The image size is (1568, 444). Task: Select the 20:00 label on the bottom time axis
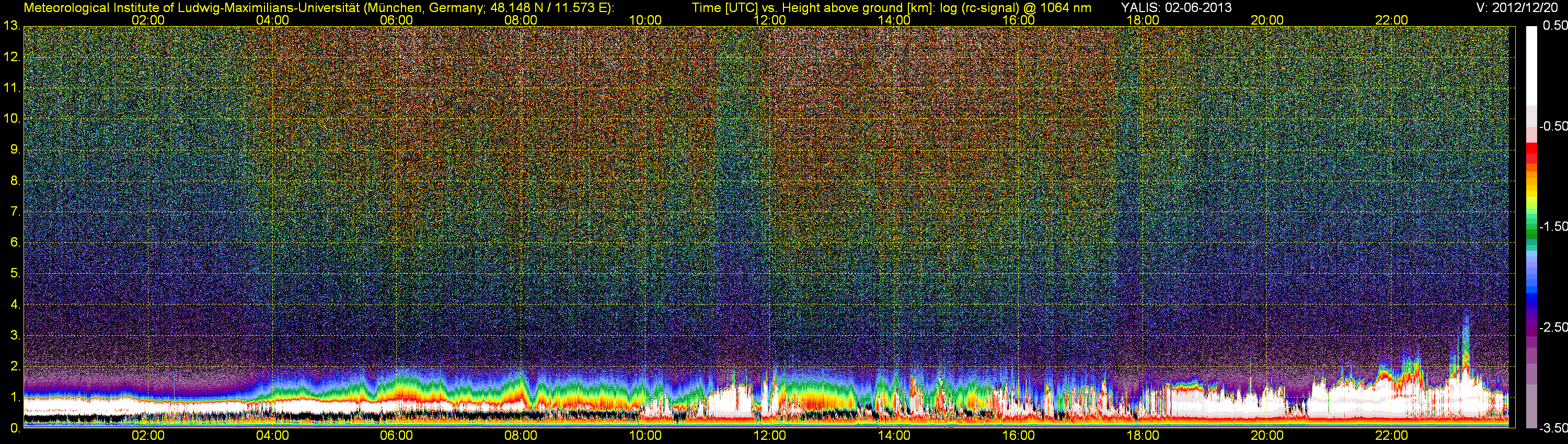[1267, 436]
